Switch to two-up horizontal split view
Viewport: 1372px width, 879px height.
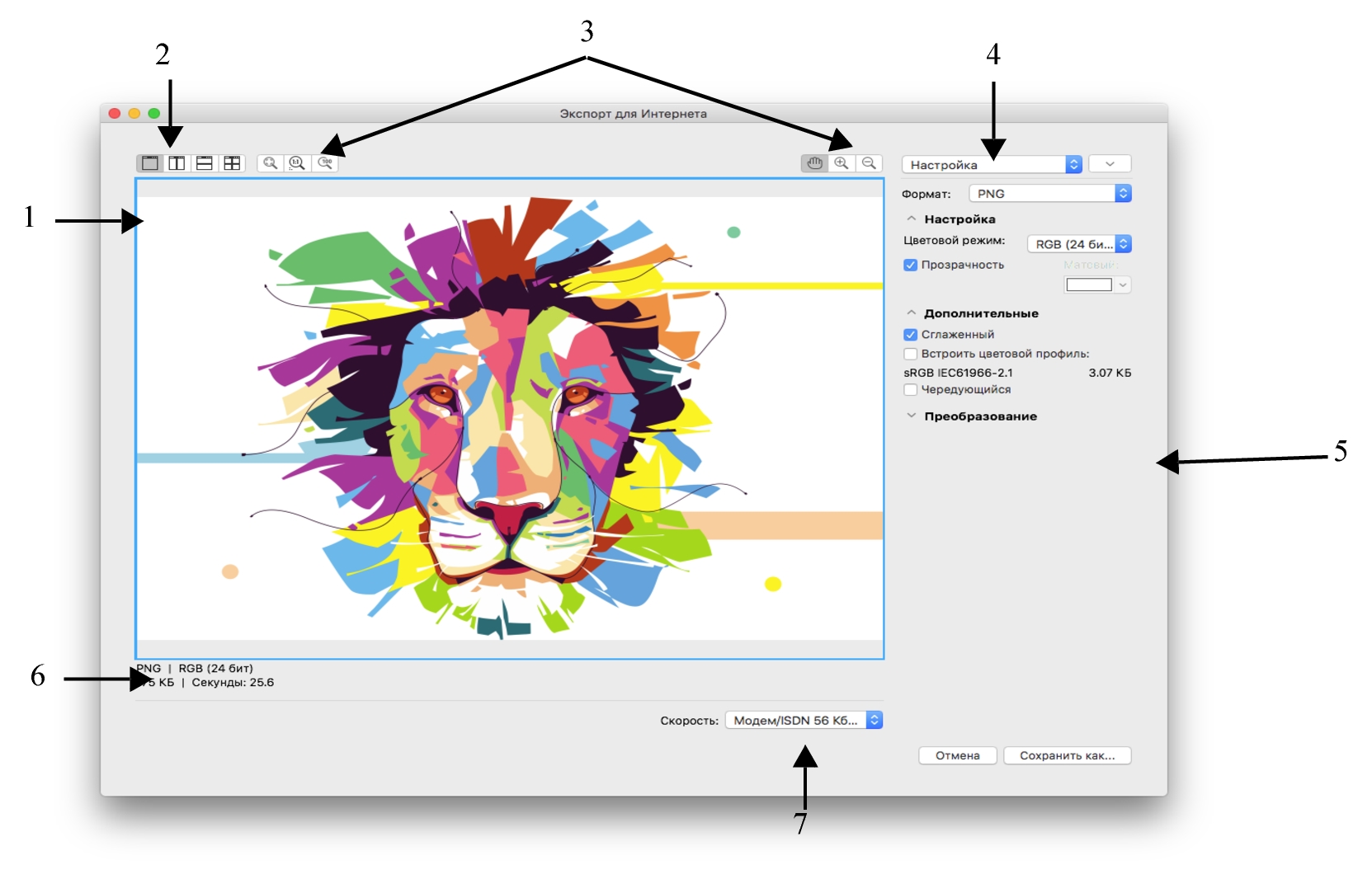pyautogui.click(x=205, y=163)
